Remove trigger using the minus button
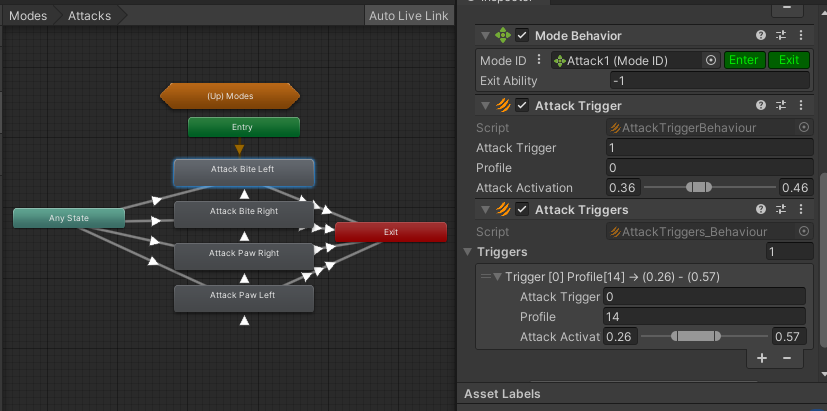Screen dimensions: 827x411 [787, 357]
